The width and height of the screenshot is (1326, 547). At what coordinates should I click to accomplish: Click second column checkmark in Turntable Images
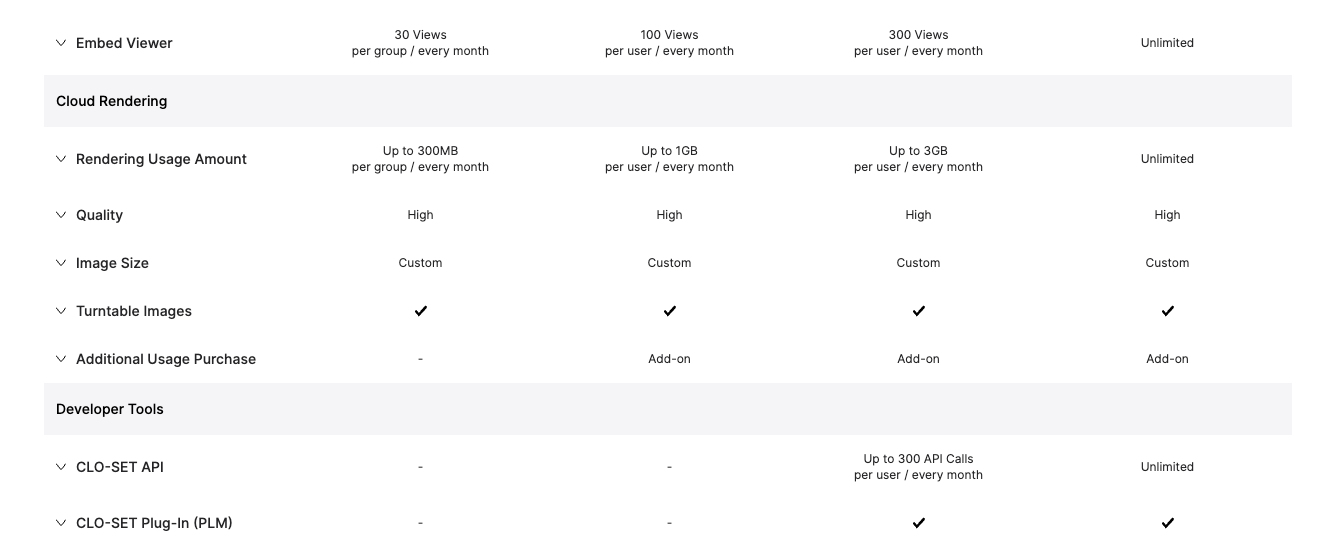[x=670, y=311]
